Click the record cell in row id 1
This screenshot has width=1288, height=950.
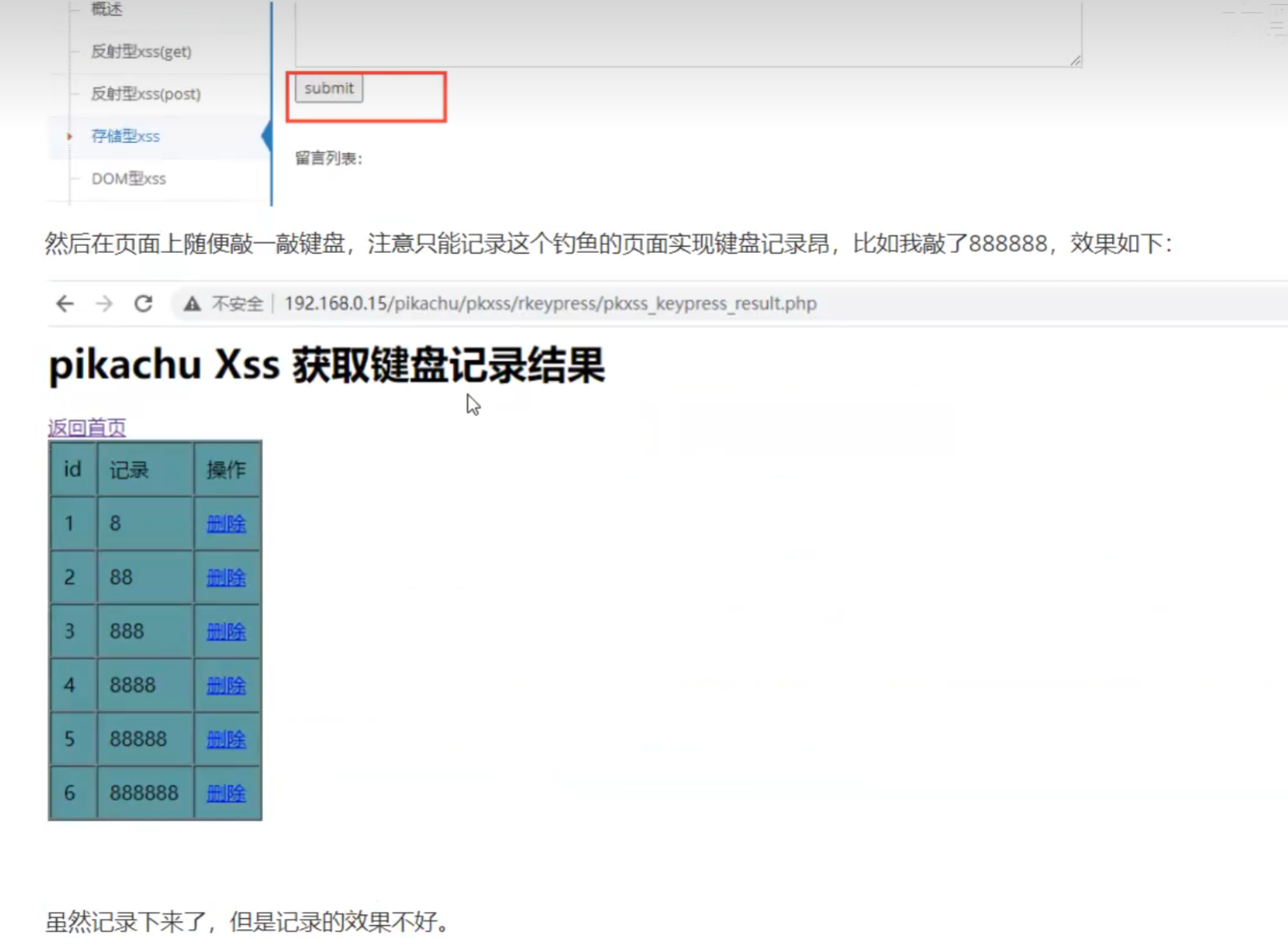[145, 524]
